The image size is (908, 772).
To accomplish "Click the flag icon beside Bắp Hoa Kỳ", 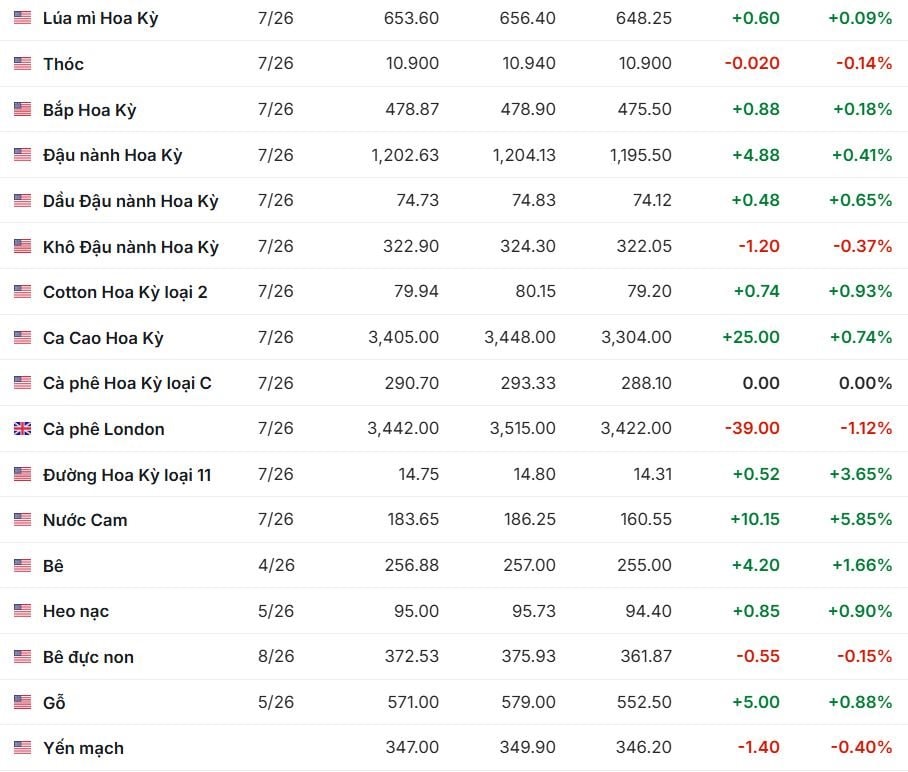I will 22,110.
